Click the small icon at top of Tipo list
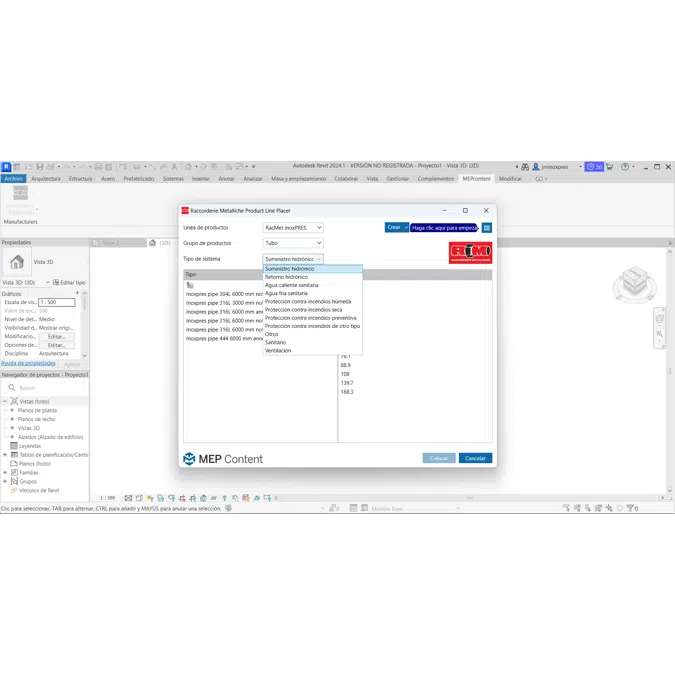Image resolution: width=675 pixels, height=675 pixels. (190, 285)
